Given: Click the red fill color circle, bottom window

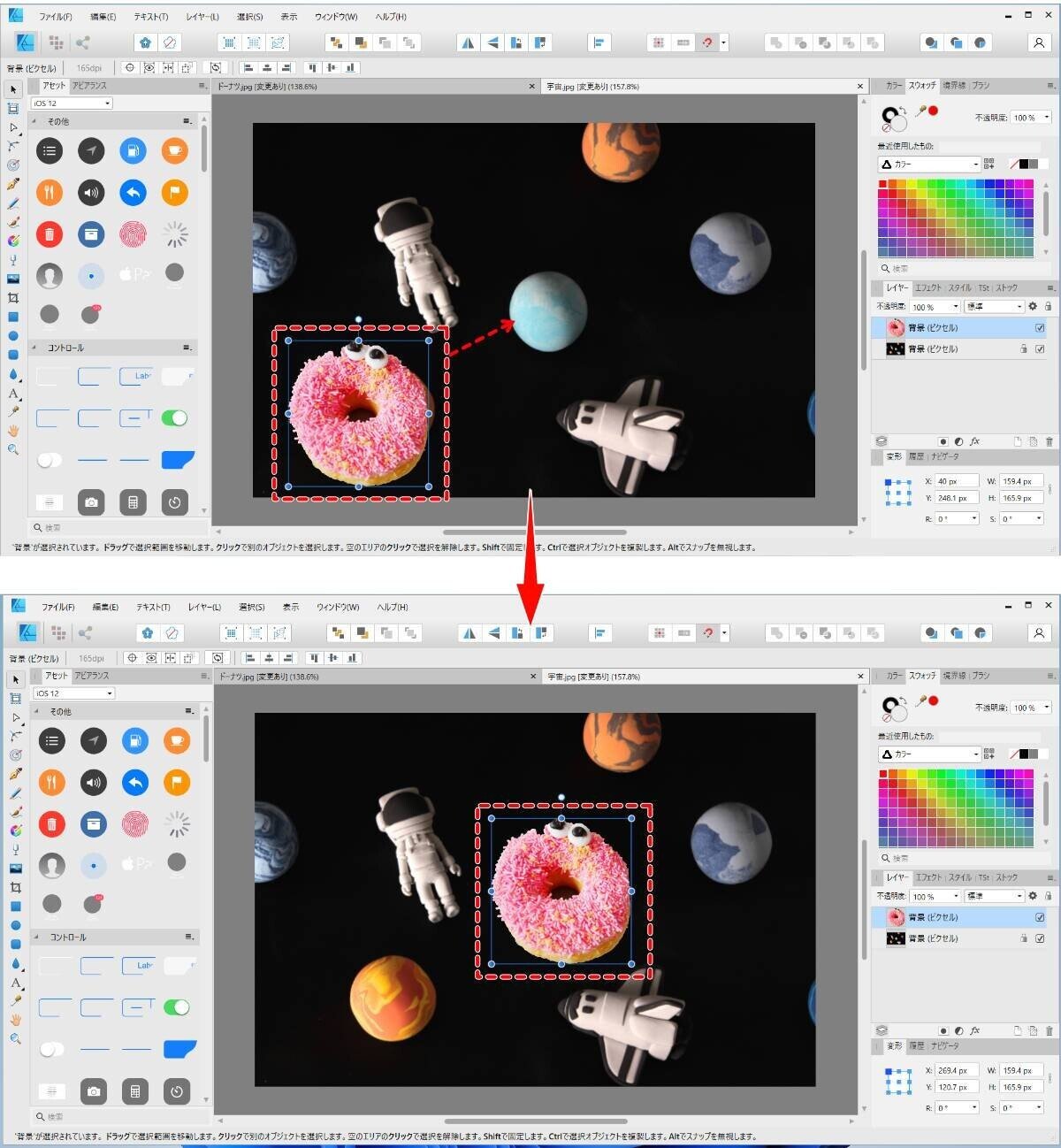Looking at the screenshot, I should click(933, 701).
